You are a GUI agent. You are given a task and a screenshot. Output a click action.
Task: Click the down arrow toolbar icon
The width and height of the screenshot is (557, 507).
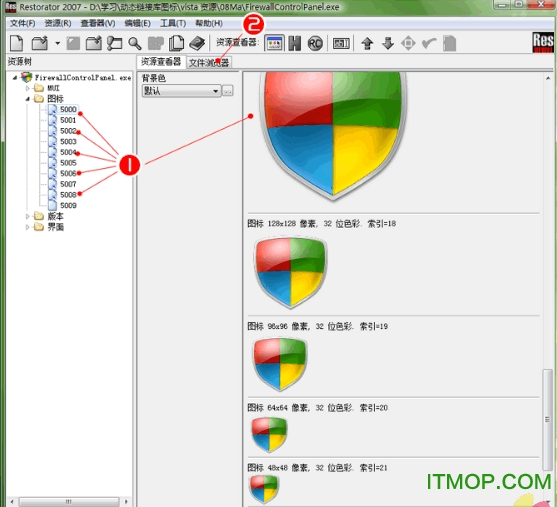pos(388,44)
